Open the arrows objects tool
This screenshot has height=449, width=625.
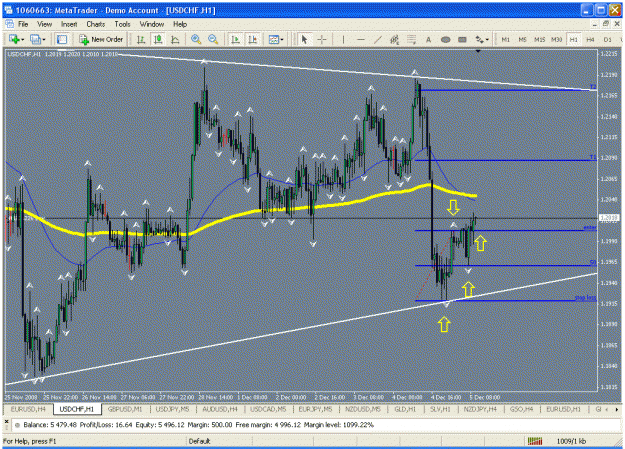tap(479, 39)
